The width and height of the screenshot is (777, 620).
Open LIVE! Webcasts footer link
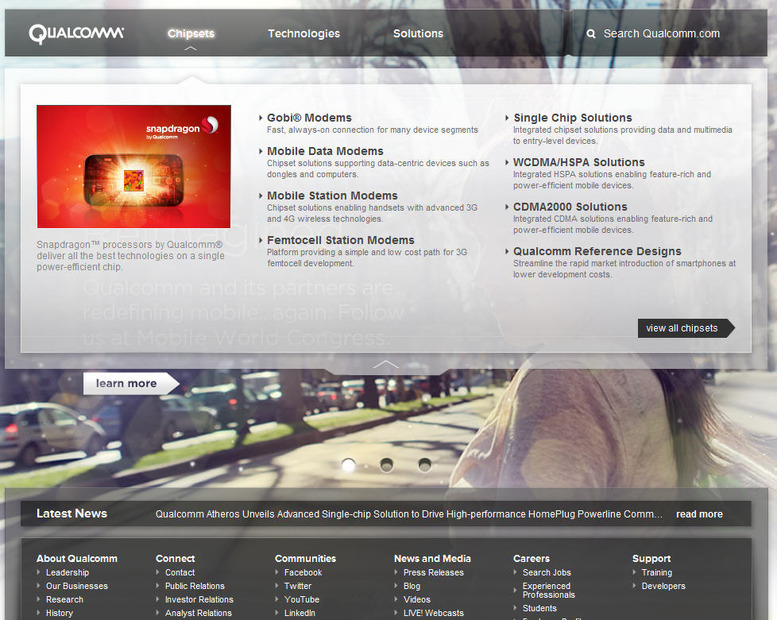(434, 613)
